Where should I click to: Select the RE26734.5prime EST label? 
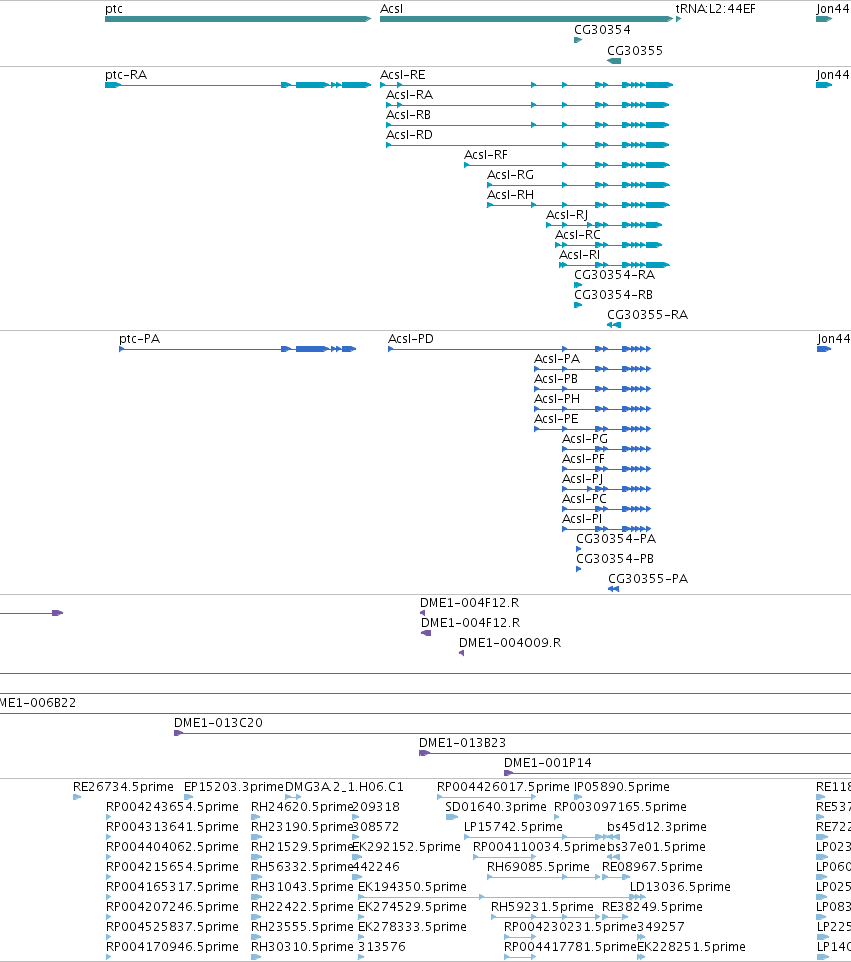123,787
